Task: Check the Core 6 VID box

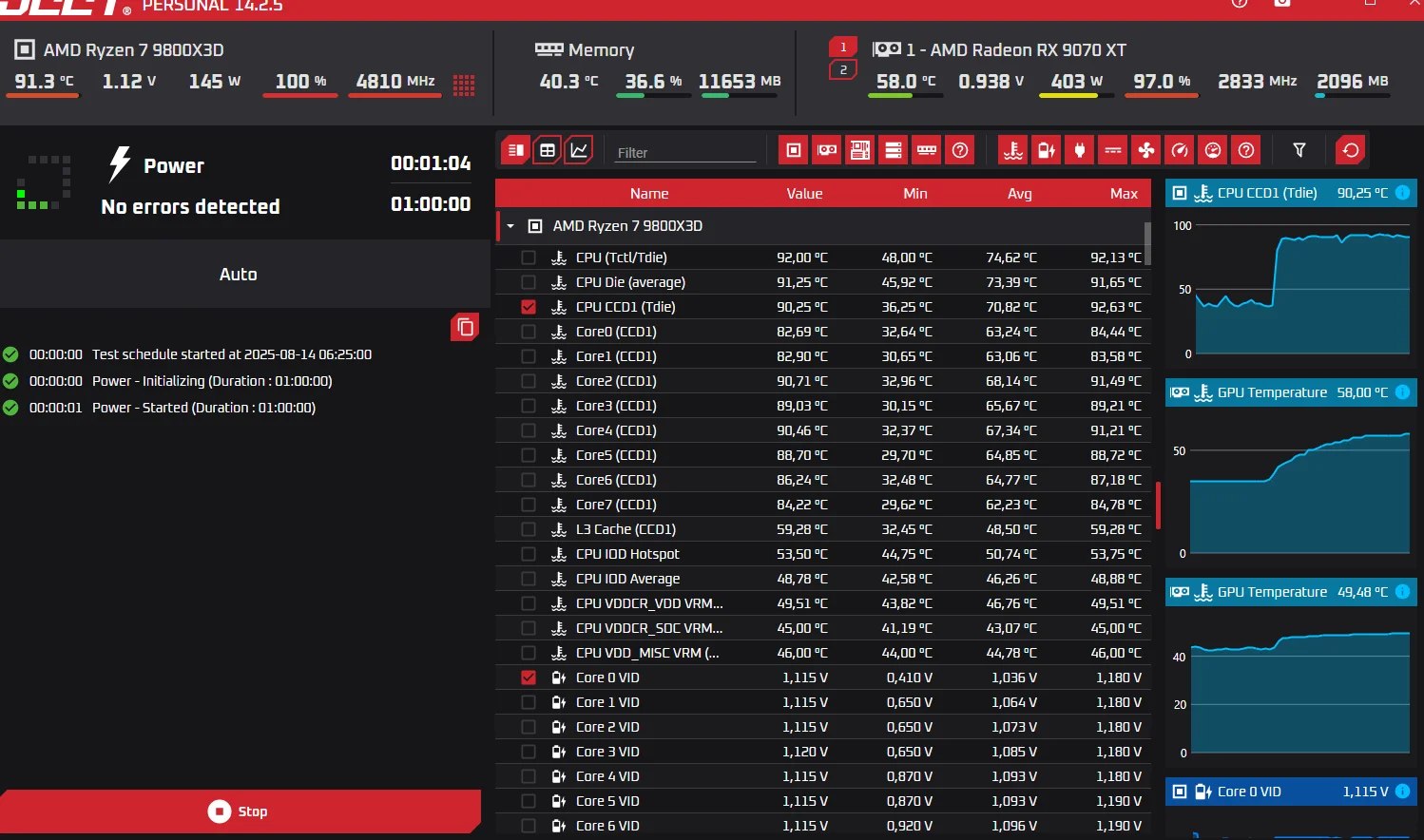Action: point(529,826)
